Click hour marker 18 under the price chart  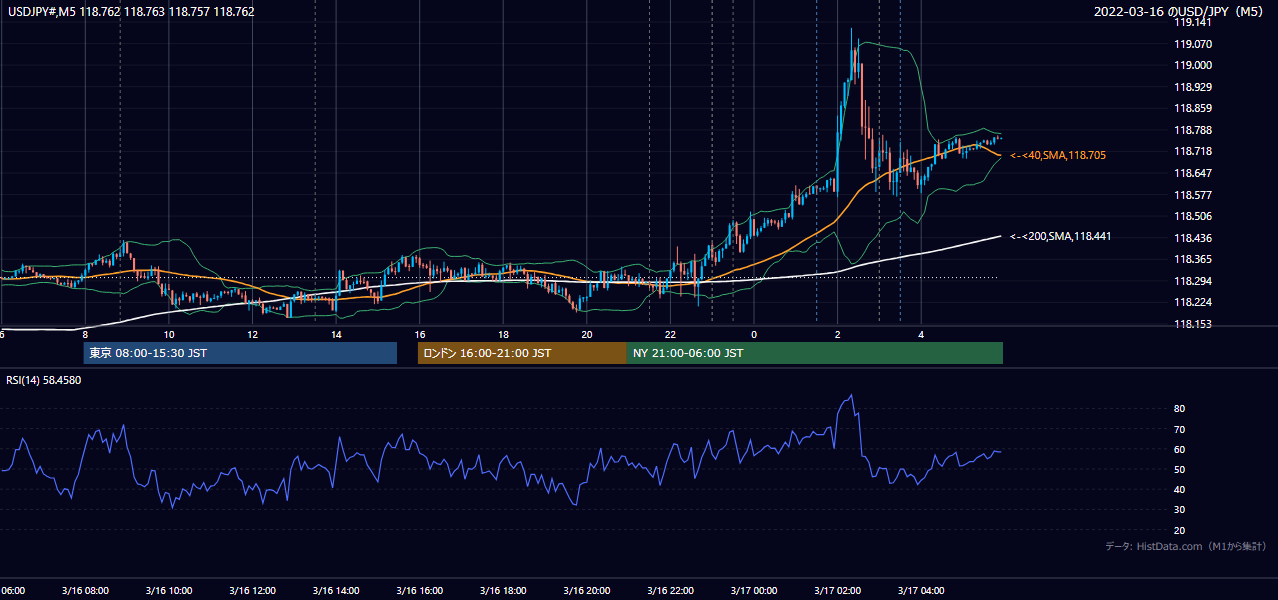click(x=503, y=335)
